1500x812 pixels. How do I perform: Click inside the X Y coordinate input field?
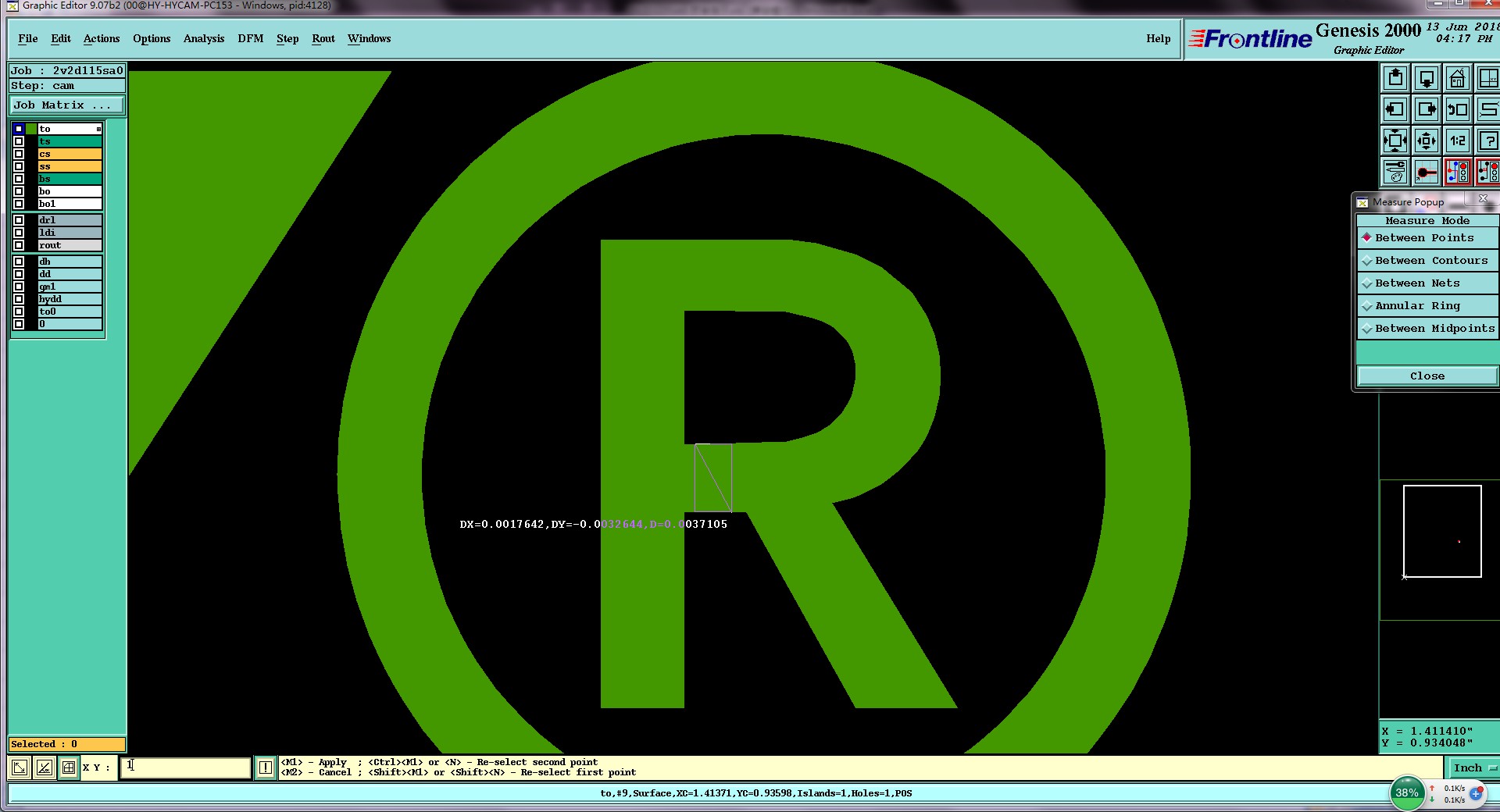pyautogui.click(x=185, y=767)
